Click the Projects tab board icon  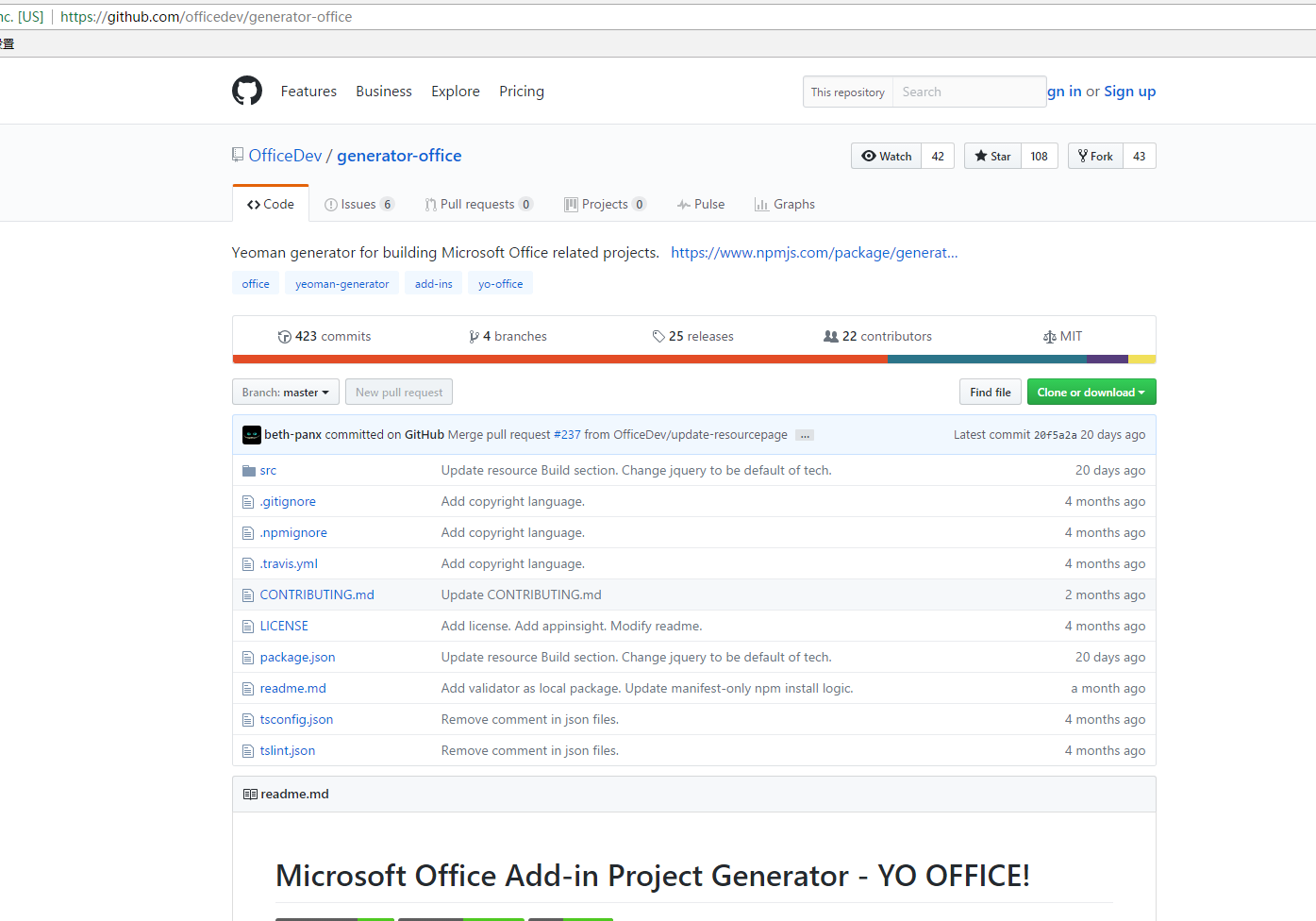571,205
